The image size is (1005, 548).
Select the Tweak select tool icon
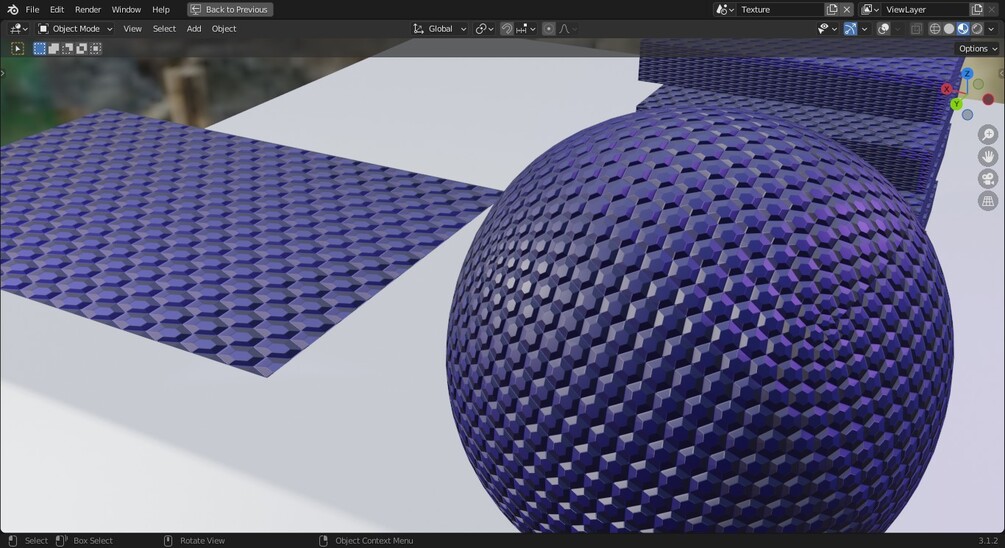(x=17, y=49)
